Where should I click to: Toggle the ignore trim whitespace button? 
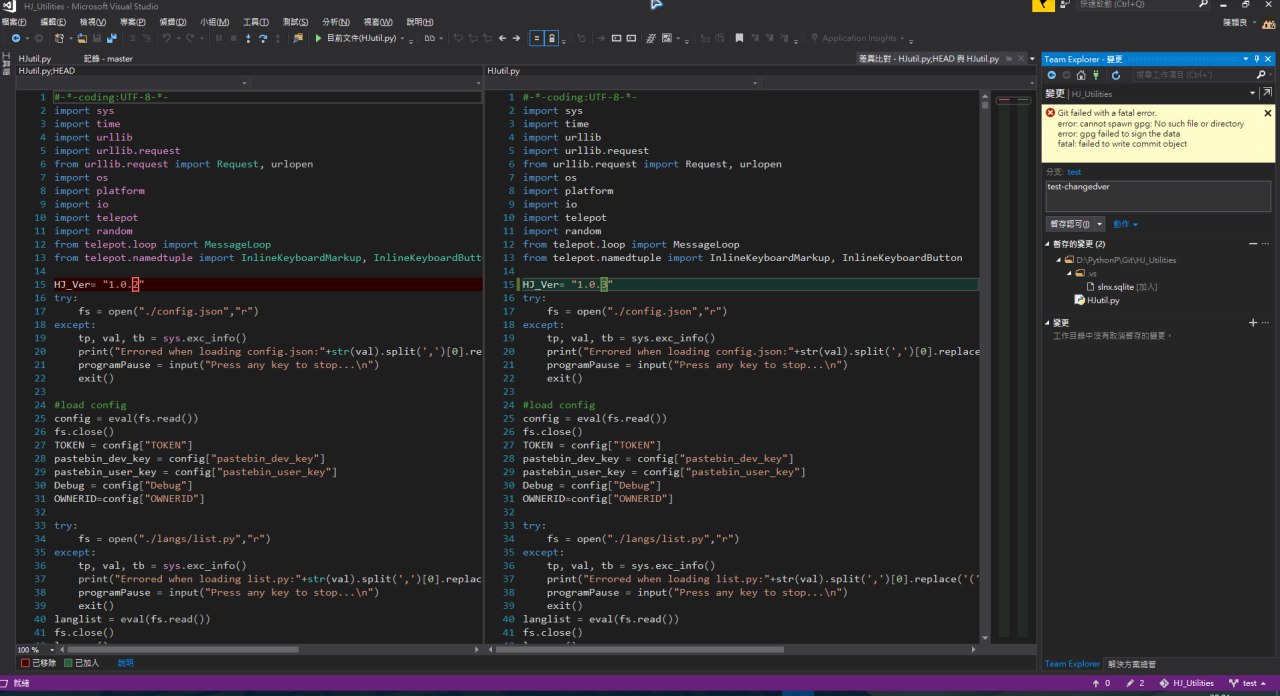tap(537, 38)
